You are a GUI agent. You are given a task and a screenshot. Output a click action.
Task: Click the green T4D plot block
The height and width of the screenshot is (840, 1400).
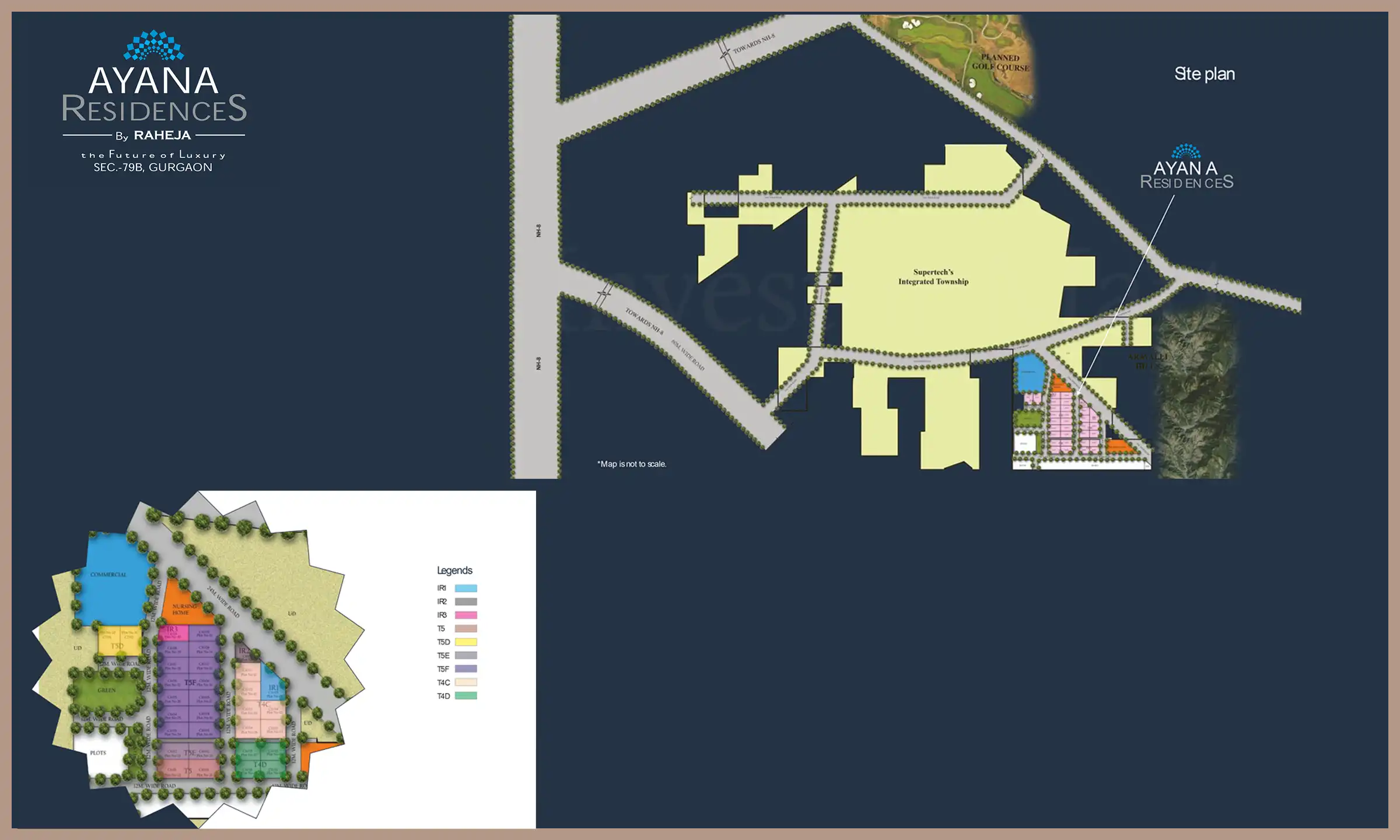coord(260,761)
